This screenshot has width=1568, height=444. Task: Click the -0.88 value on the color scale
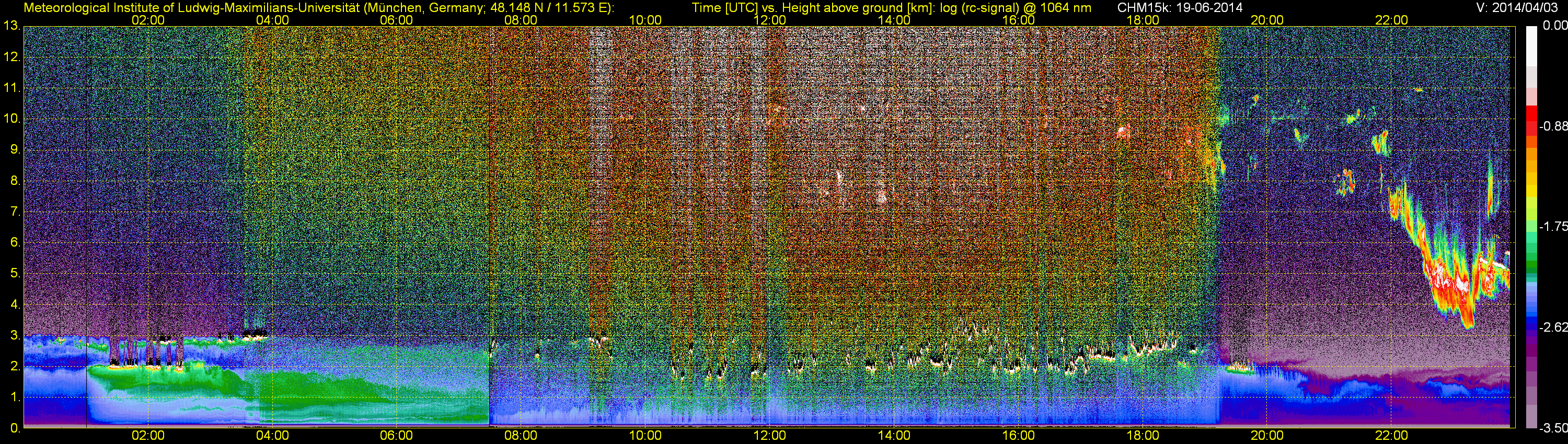click(1553, 126)
